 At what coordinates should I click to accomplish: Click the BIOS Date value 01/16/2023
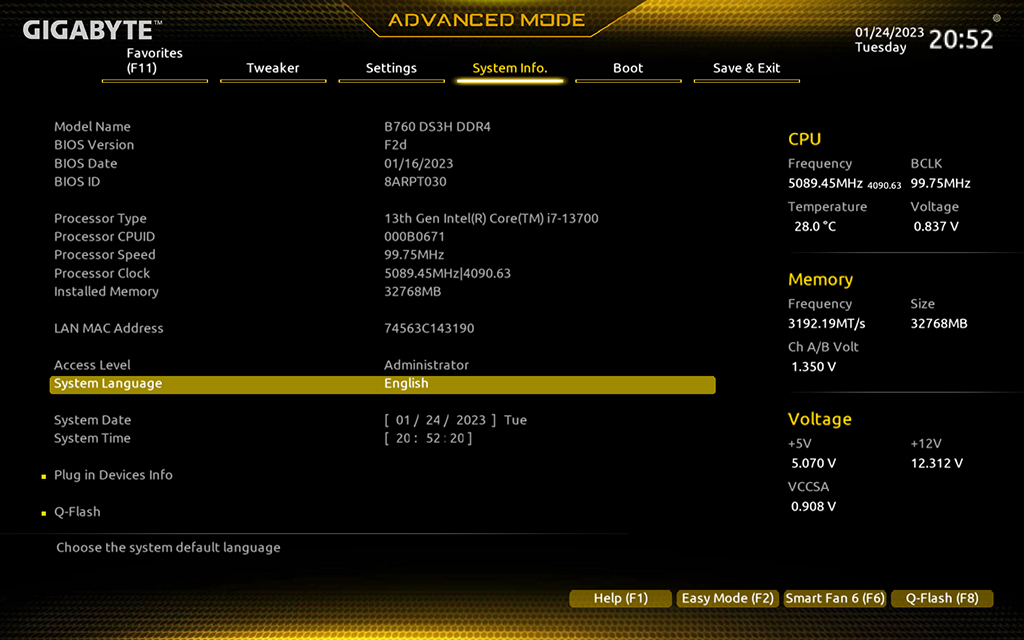coord(419,163)
